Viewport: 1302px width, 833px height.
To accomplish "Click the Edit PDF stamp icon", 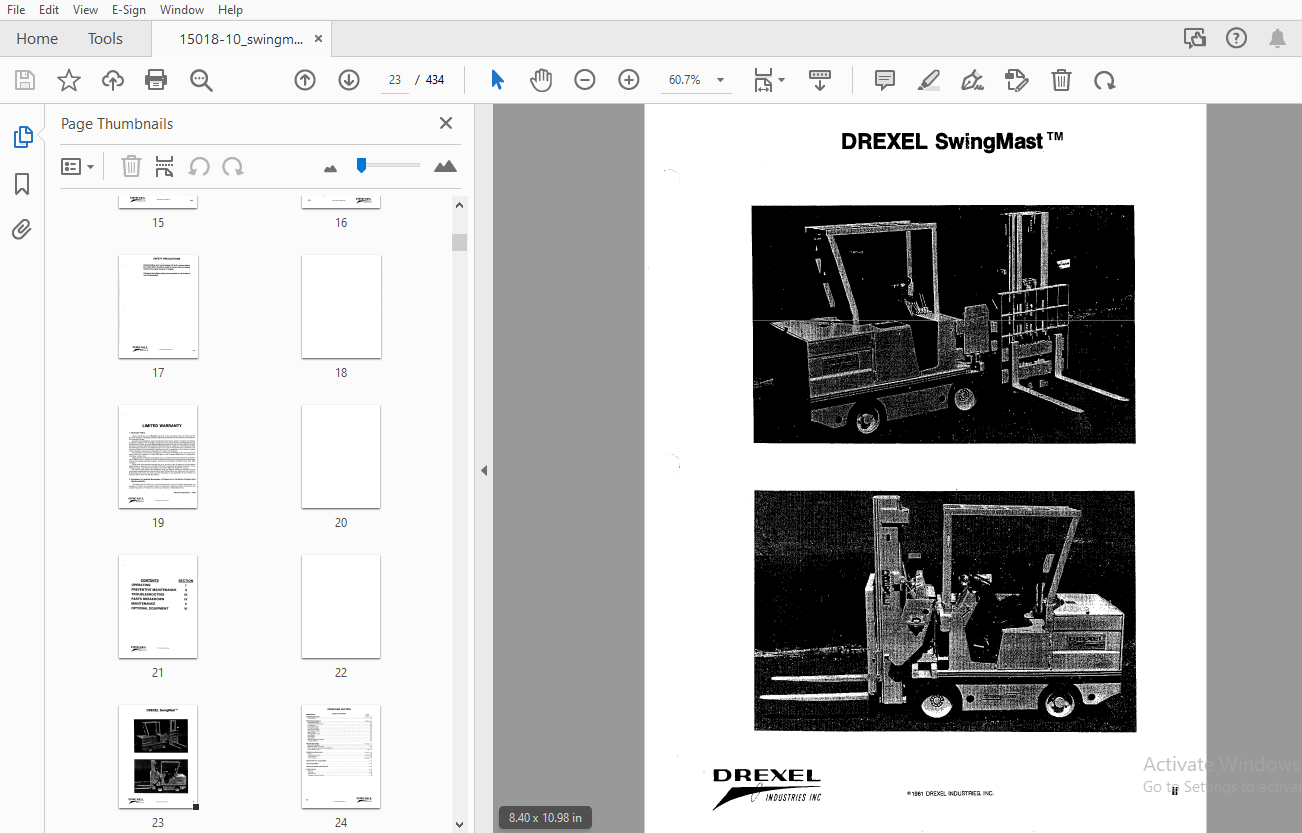I will [x=1017, y=80].
